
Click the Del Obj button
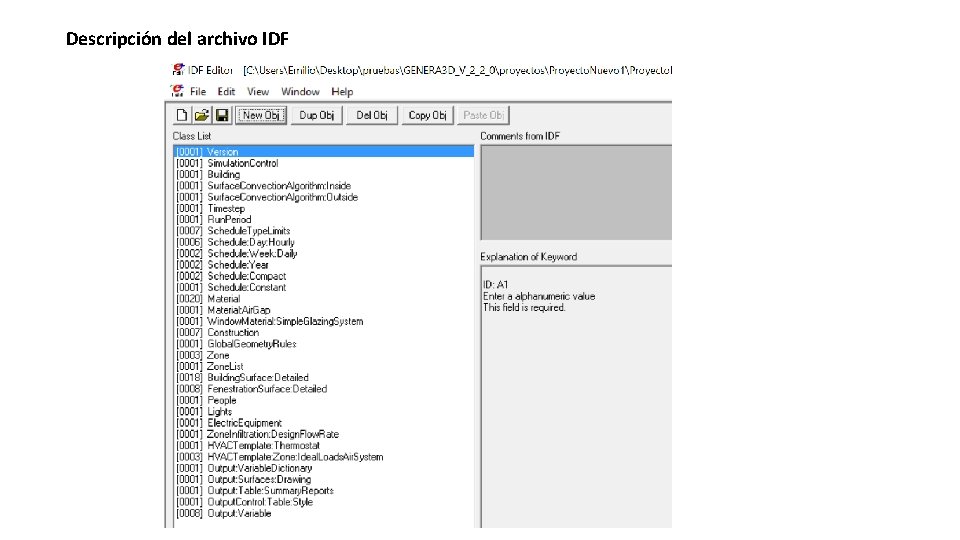[x=372, y=115]
